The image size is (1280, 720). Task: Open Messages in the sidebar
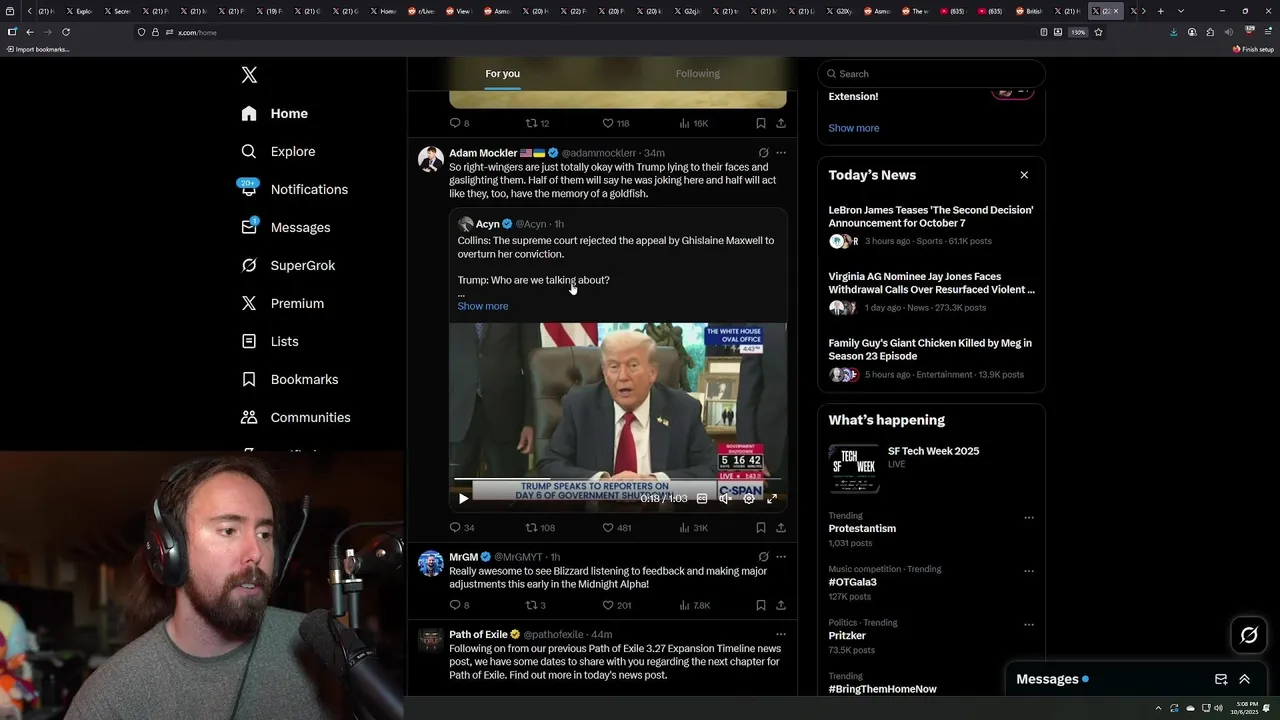coord(286,228)
